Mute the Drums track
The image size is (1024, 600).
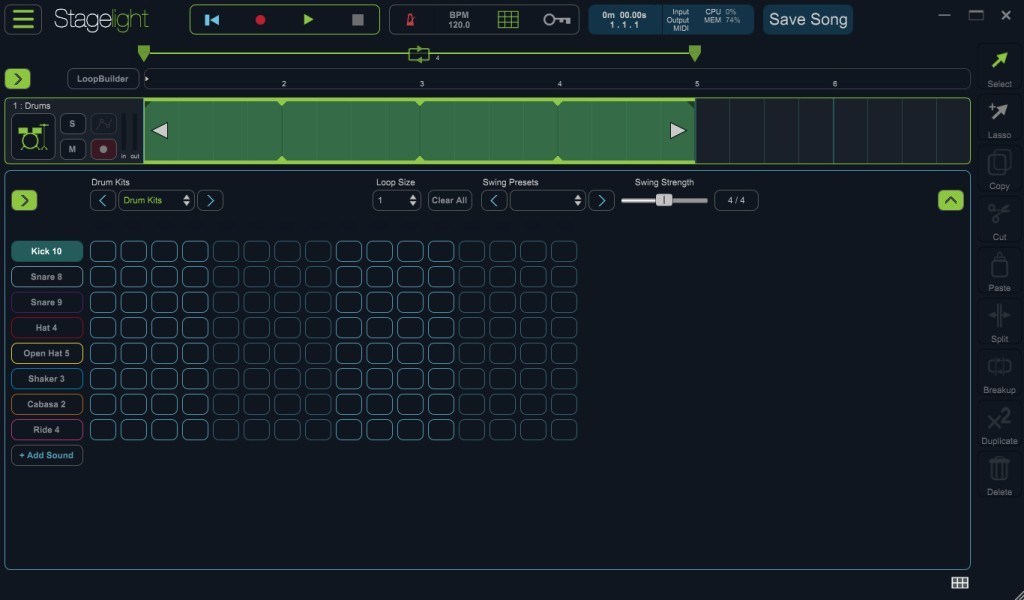click(72, 147)
